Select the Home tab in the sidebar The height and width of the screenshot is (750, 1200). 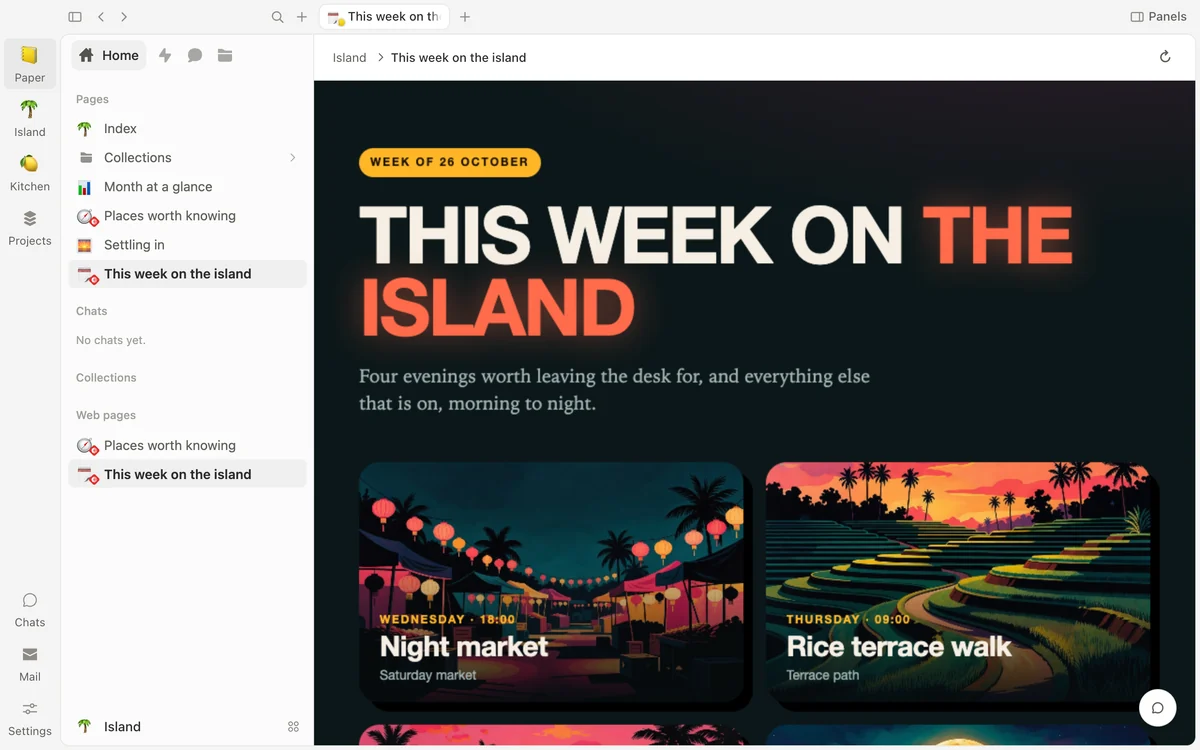point(109,56)
